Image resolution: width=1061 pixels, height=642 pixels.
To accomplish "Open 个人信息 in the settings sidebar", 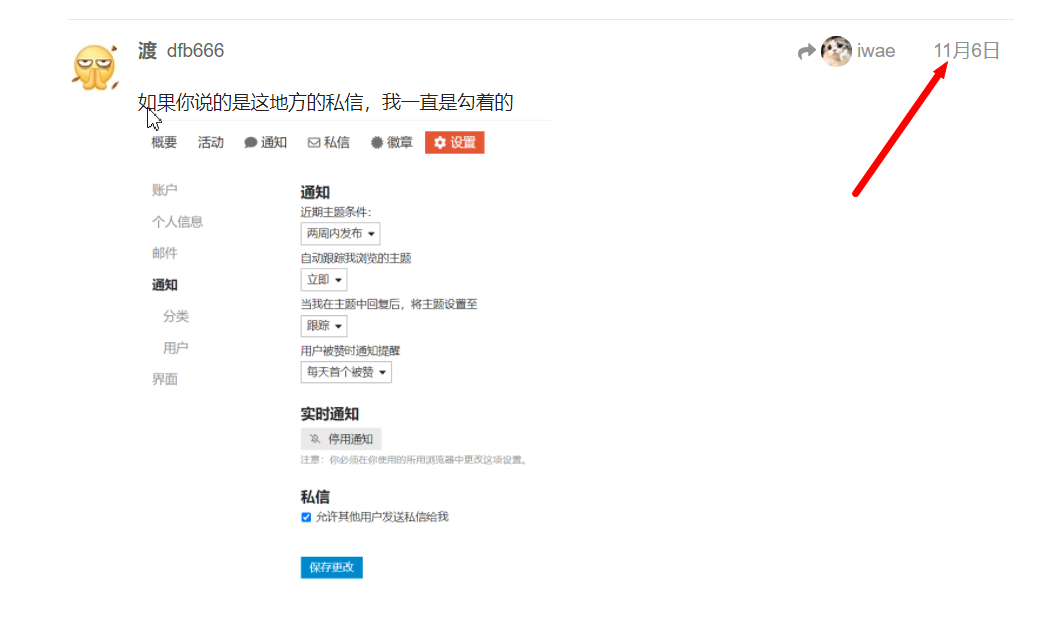I will [x=177, y=221].
